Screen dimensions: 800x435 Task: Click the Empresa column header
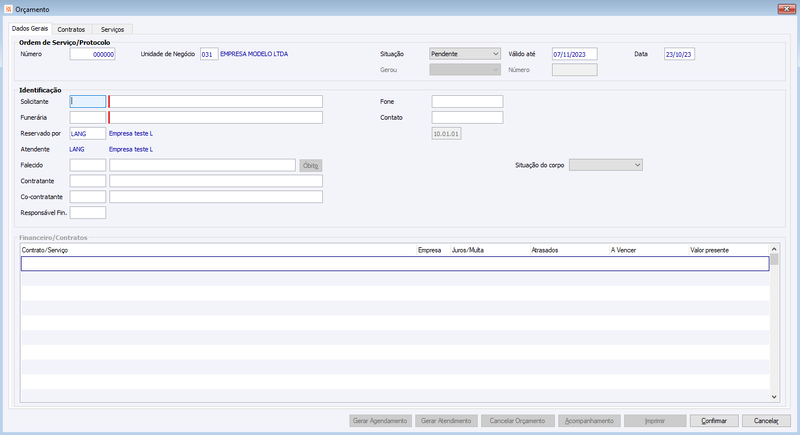[x=433, y=250]
